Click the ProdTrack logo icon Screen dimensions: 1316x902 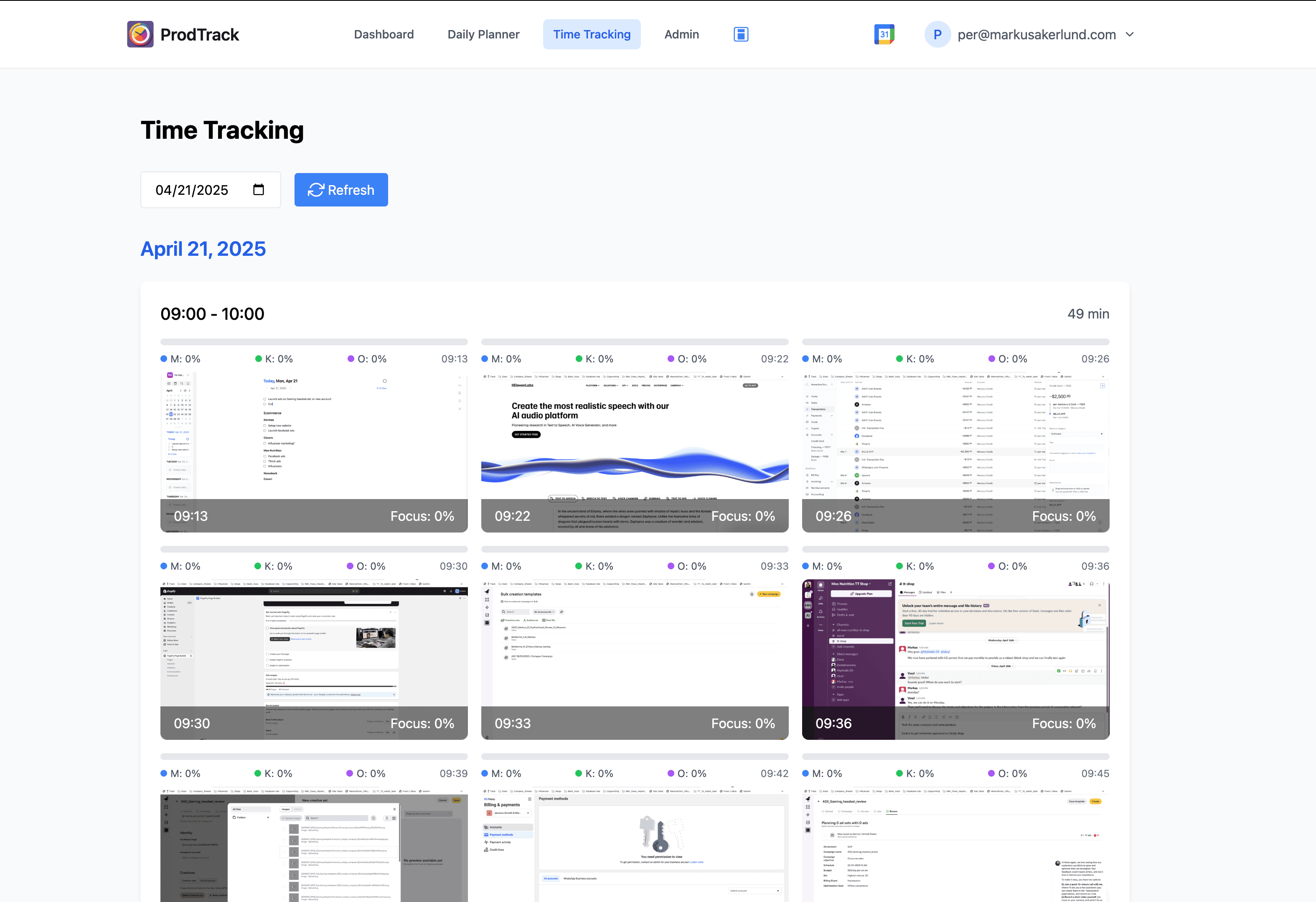tap(140, 34)
